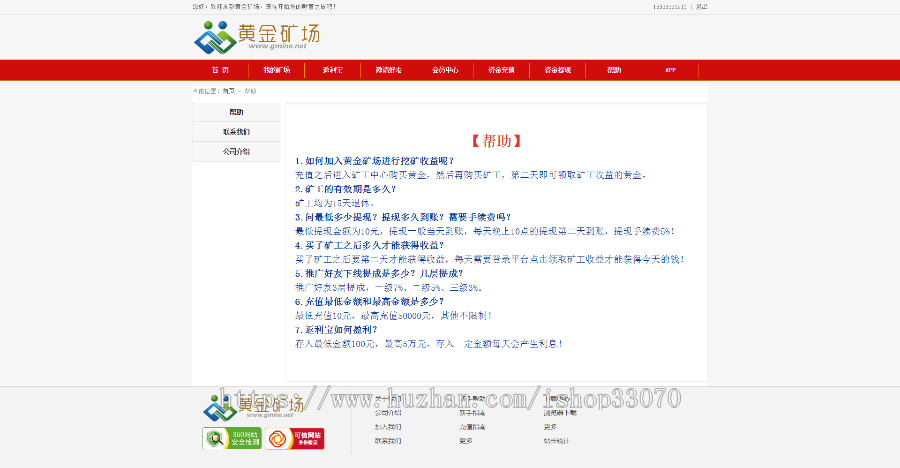This screenshot has width=900, height=468.
Task: Open the 新手指南 footer link
Action: coord(472,413)
